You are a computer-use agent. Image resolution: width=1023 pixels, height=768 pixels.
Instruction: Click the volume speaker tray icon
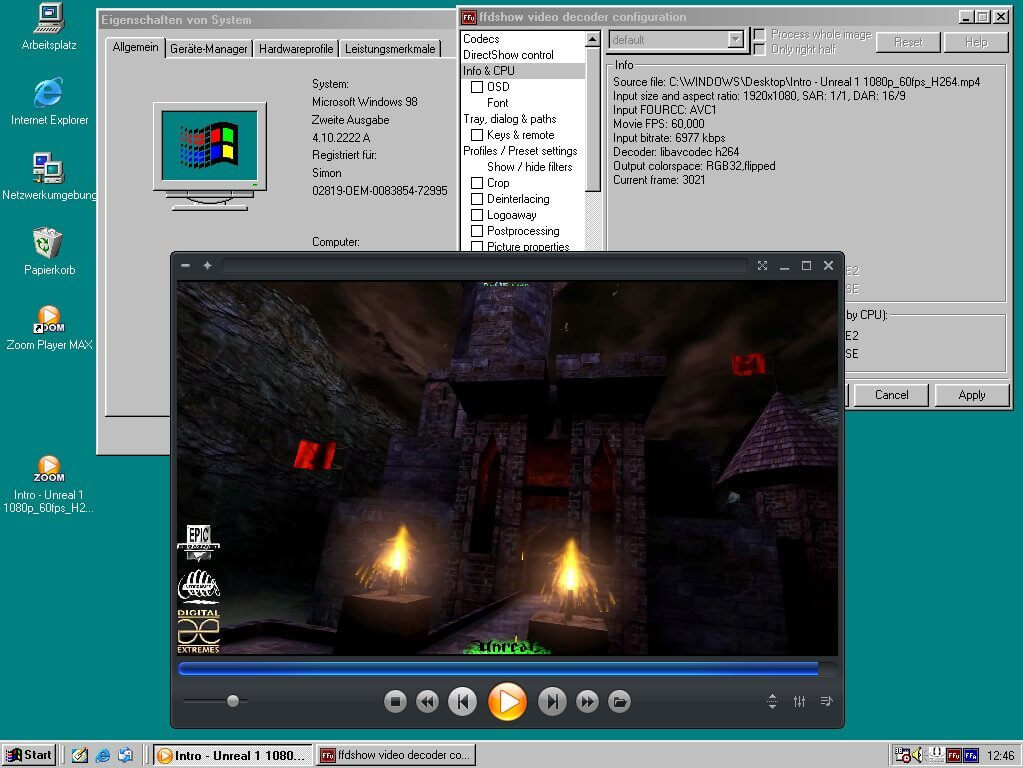click(918, 755)
